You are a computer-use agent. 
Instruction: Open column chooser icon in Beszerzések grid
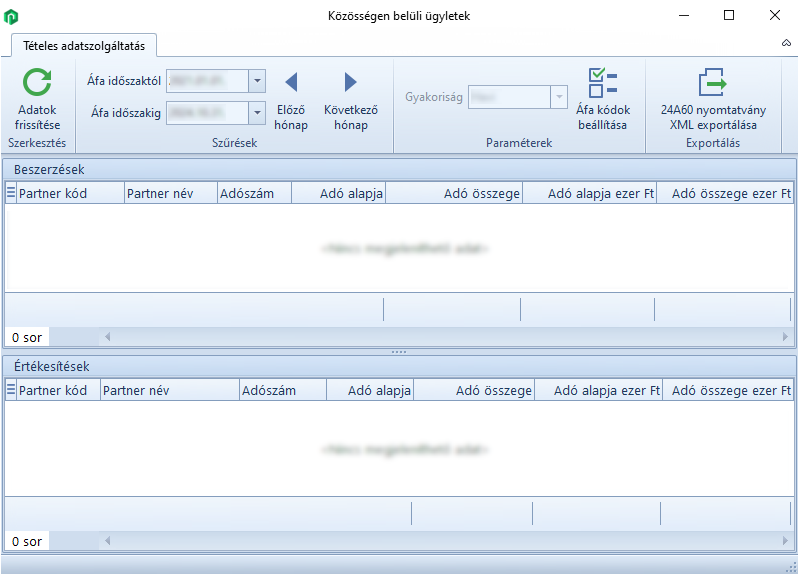(x=11, y=193)
